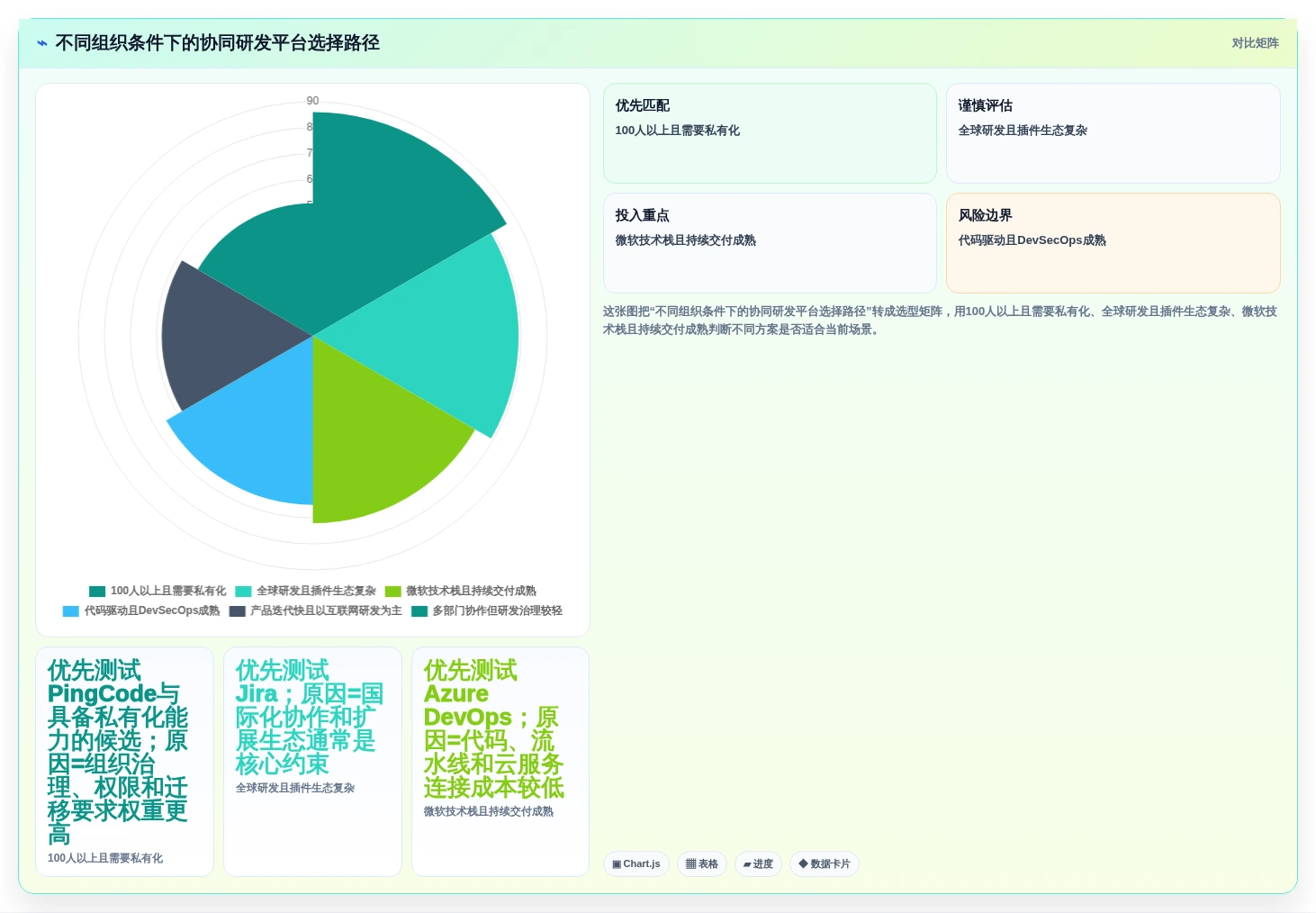Click caption 全球研发且插件生态复杂 under Jira card
Screen dimensions: 1316x913
[295, 788]
